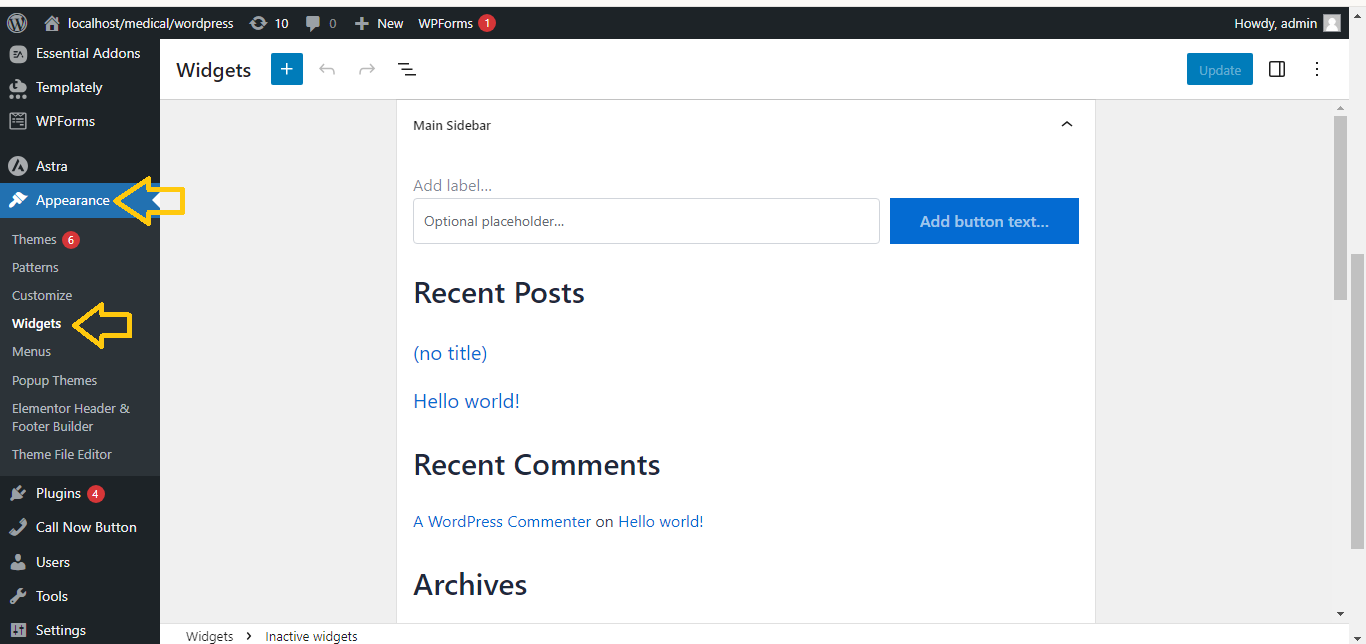This screenshot has height=644, width=1366.
Task: Click the blue block inserter plus button
Action: pyautogui.click(x=287, y=69)
